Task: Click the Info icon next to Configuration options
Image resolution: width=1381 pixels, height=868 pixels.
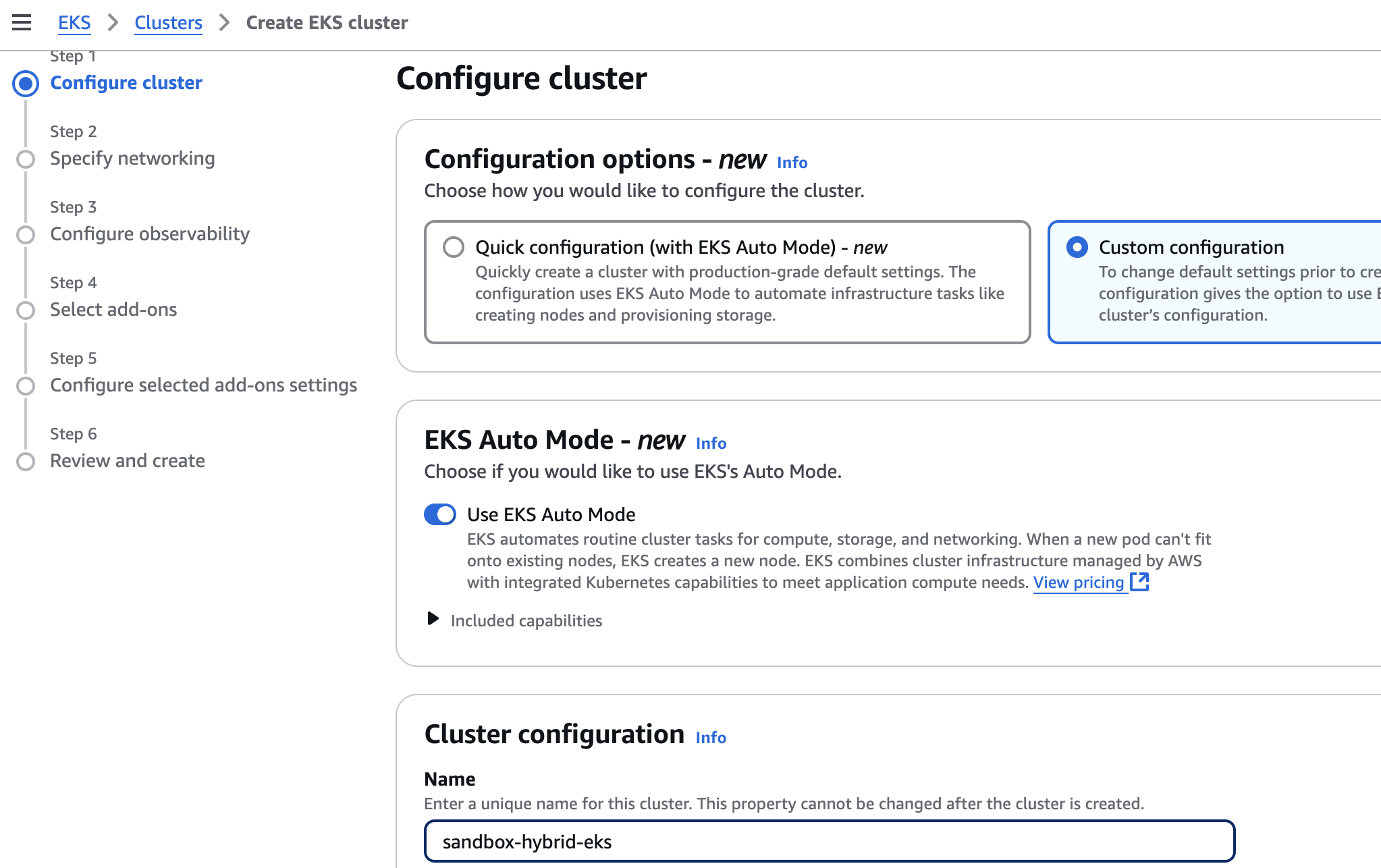Action: [x=792, y=163]
